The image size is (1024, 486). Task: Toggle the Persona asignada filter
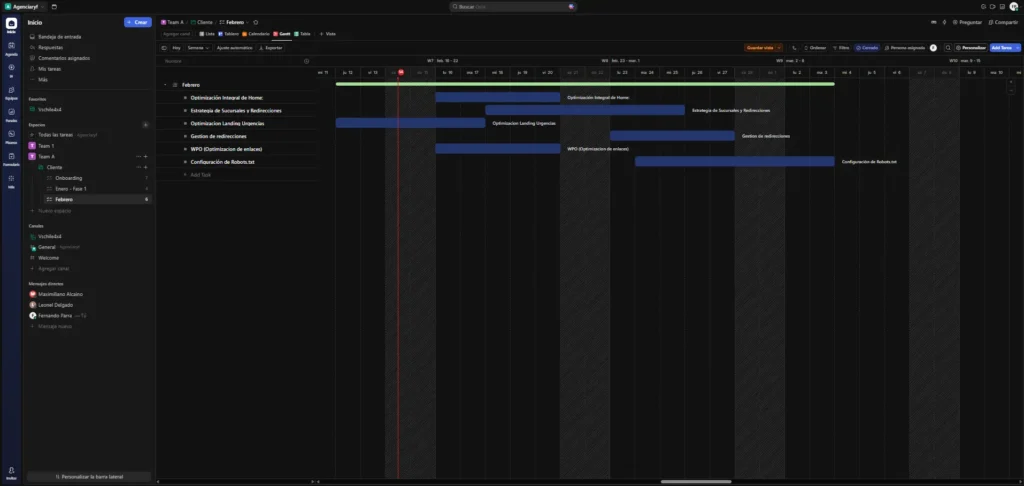(904, 48)
